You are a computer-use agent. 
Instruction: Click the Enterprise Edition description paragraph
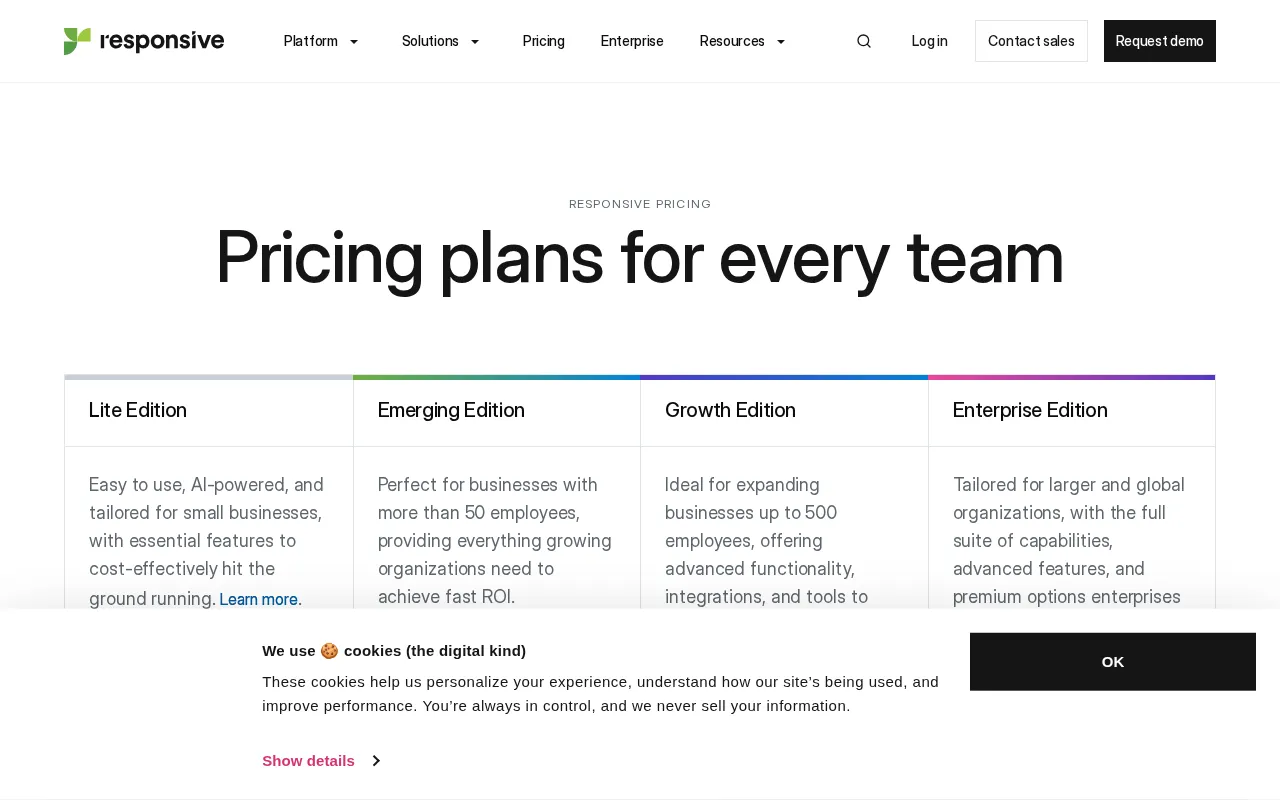point(1070,540)
